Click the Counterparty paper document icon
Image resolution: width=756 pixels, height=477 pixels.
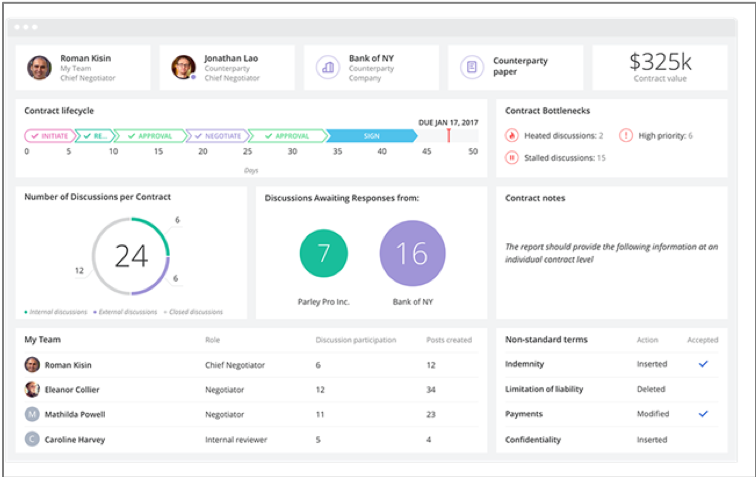tap(471, 67)
